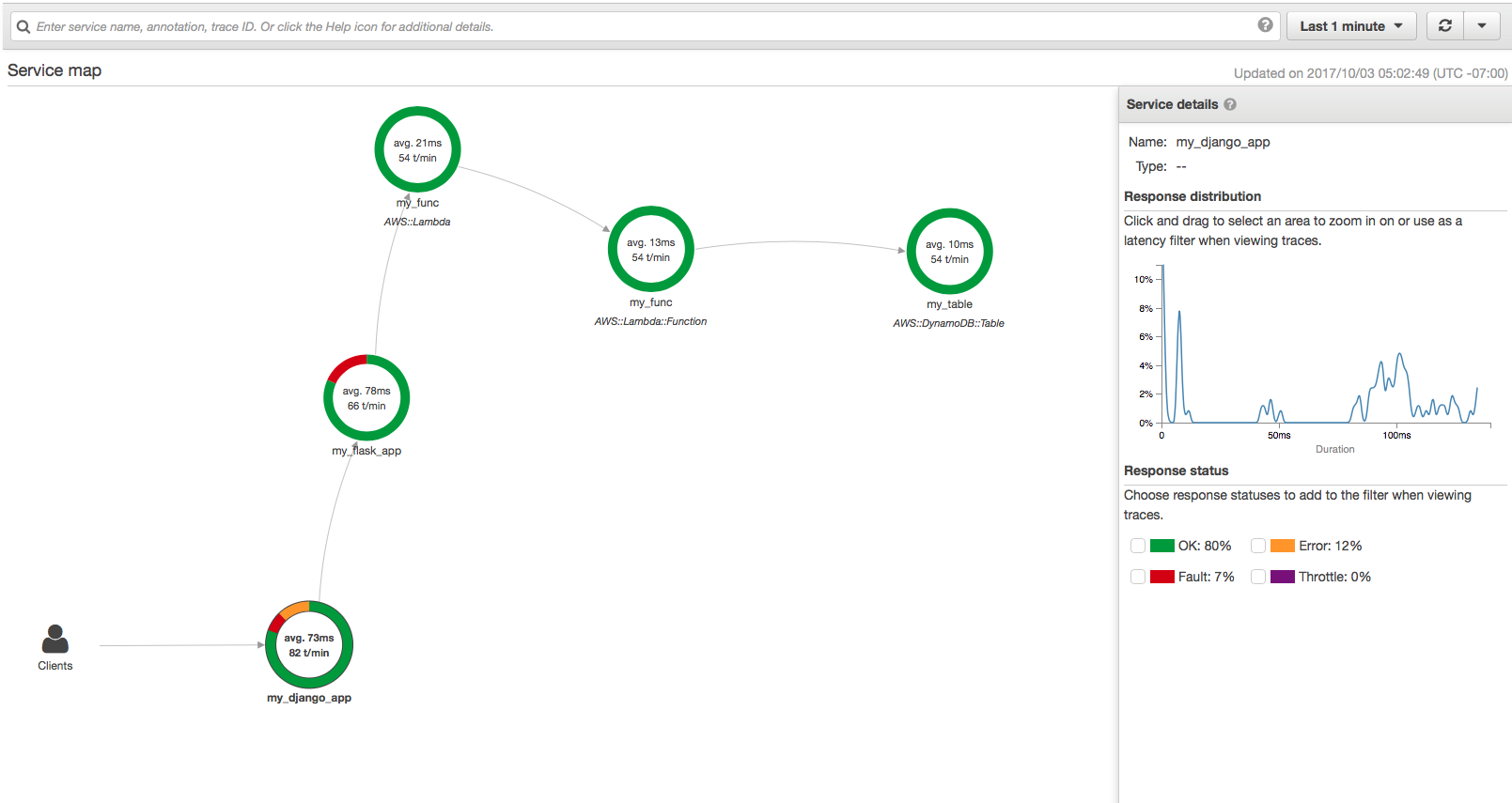Click the AWS::Lambda::Function my_func node

click(x=650, y=250)
